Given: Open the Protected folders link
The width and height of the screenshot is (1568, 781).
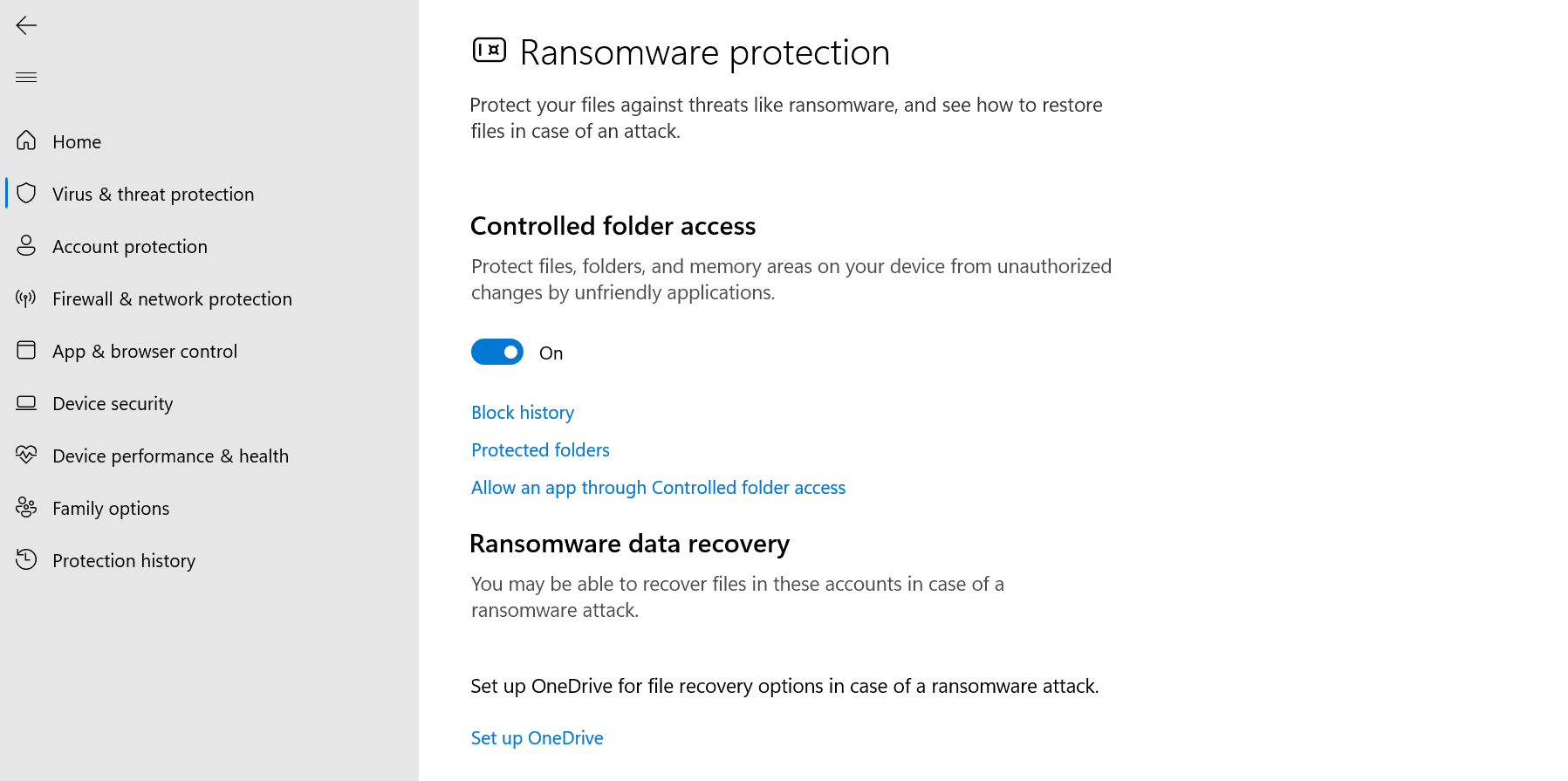Looking at the screenshot, I should click(540, 450).
